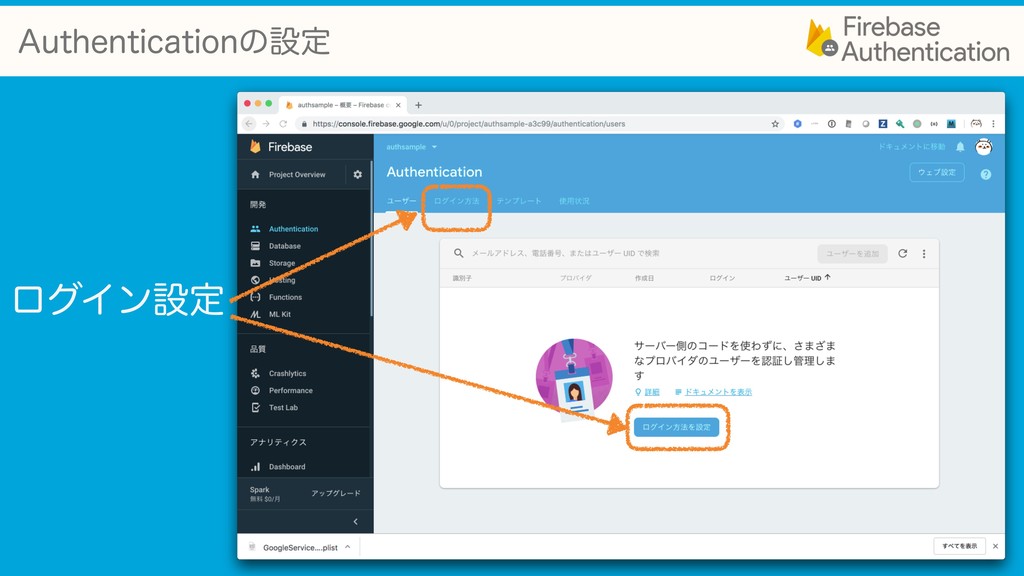Open user account avatar
Viewport: 1024px width, 576px height.
click(x=984, y=147)
